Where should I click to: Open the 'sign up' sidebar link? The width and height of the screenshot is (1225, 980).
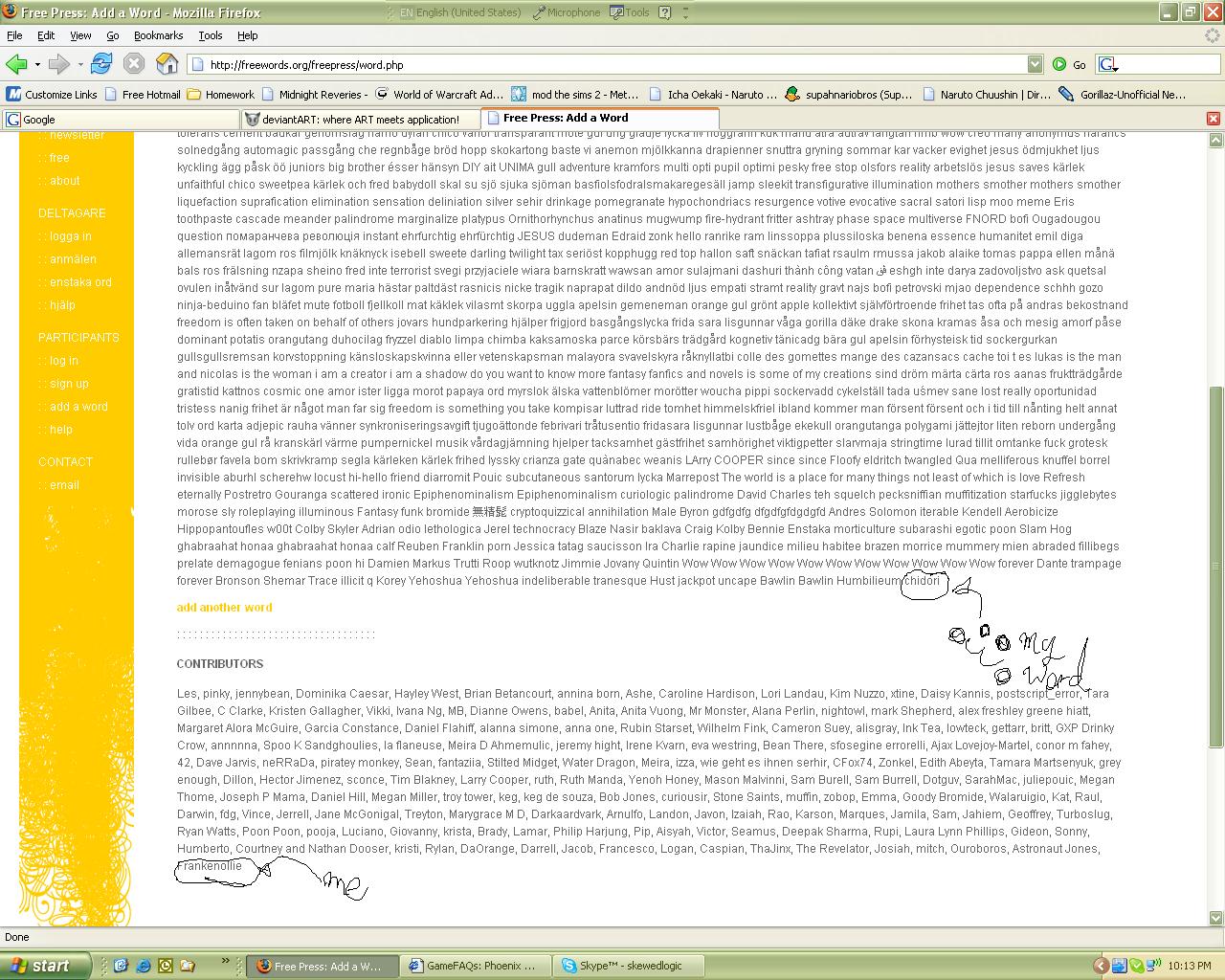tap(69, 384)
